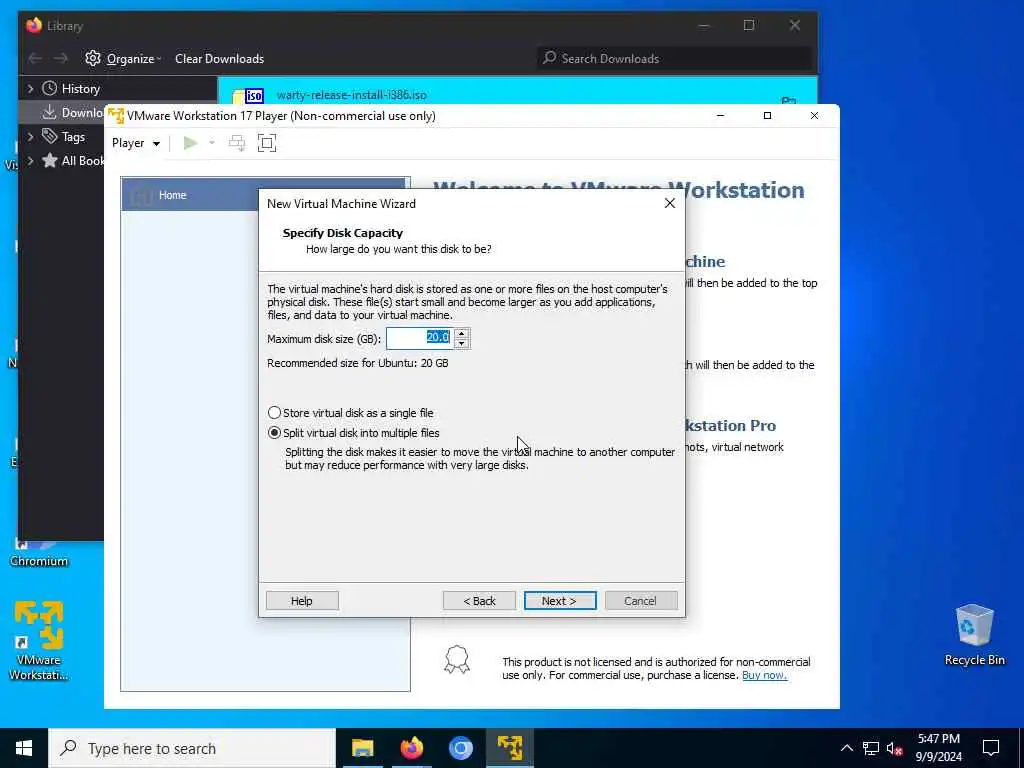Image resolution: width=1024 pixels, height=768 pixels.
Task: Click the Maximum disk size input field
Action: 419,338
